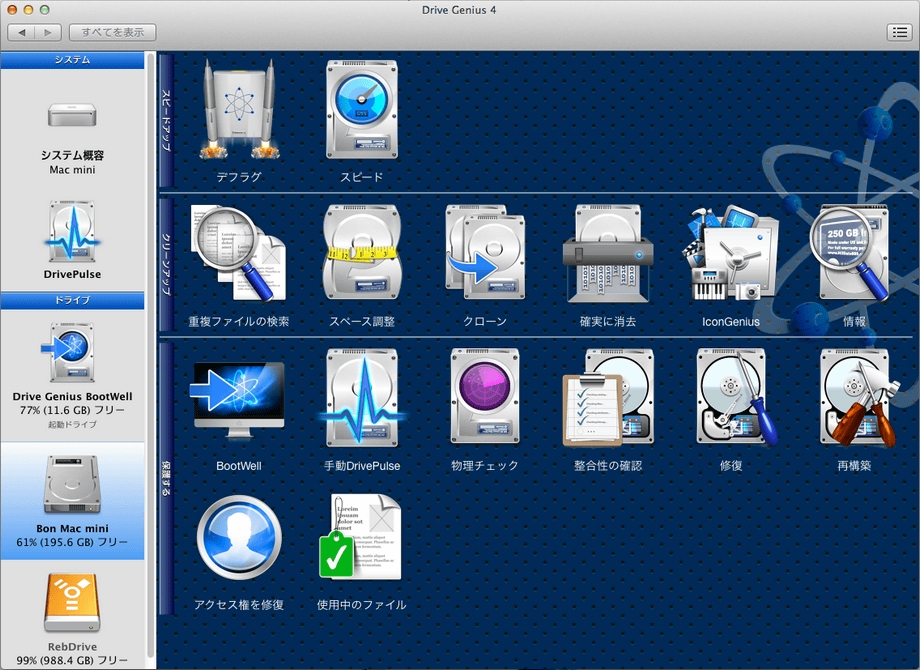Screen dimensions: 920x670
Task: Select the 修復 screwdriver repair icon
Action: click(x=737, y=397)
